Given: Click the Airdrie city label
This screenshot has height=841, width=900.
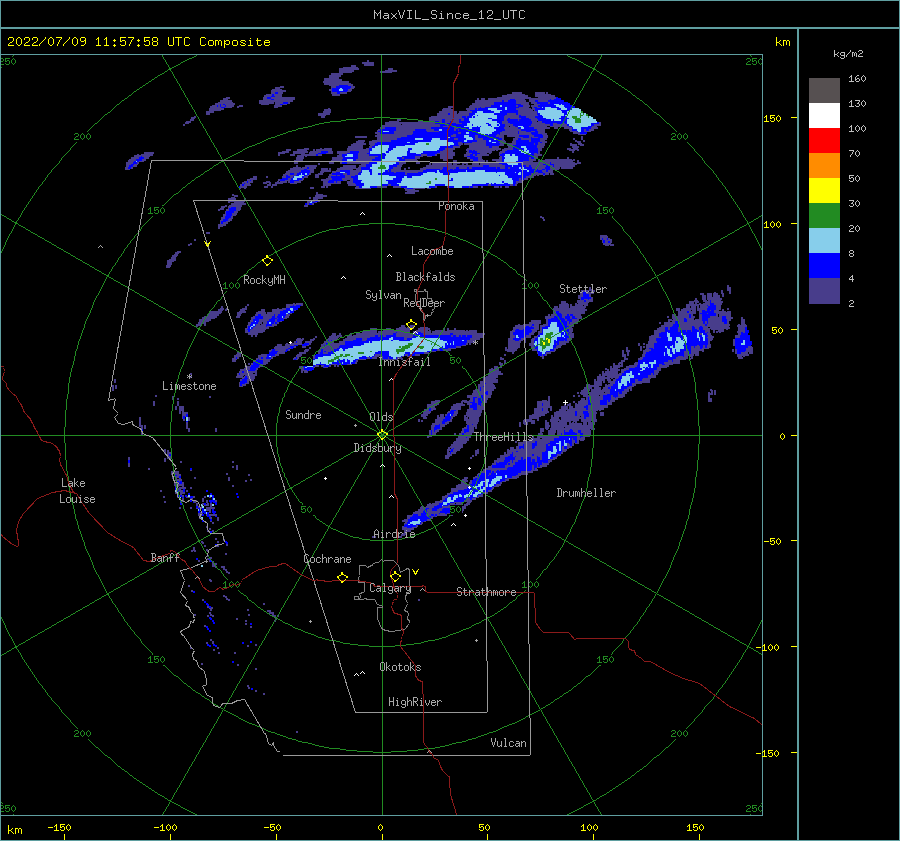Looking at the screenshot, I should tap(394, 534).
